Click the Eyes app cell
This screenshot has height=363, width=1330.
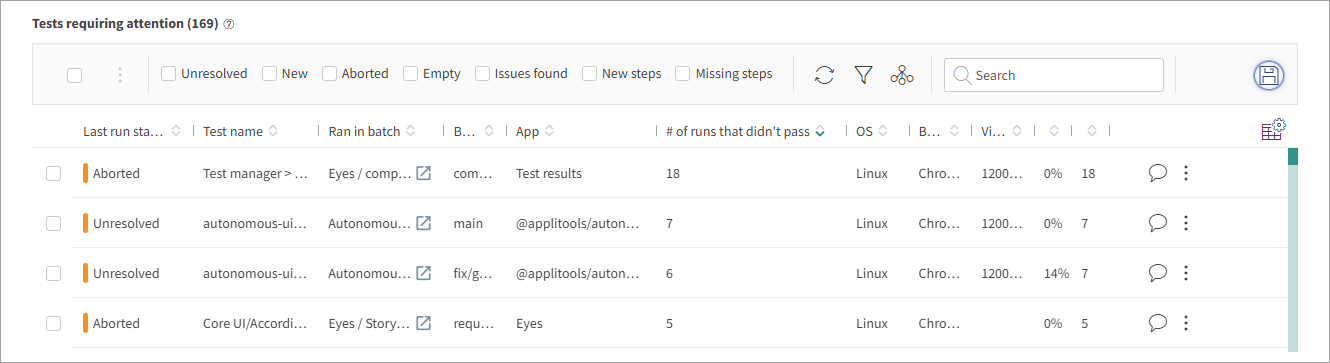(x=529, y=323)
